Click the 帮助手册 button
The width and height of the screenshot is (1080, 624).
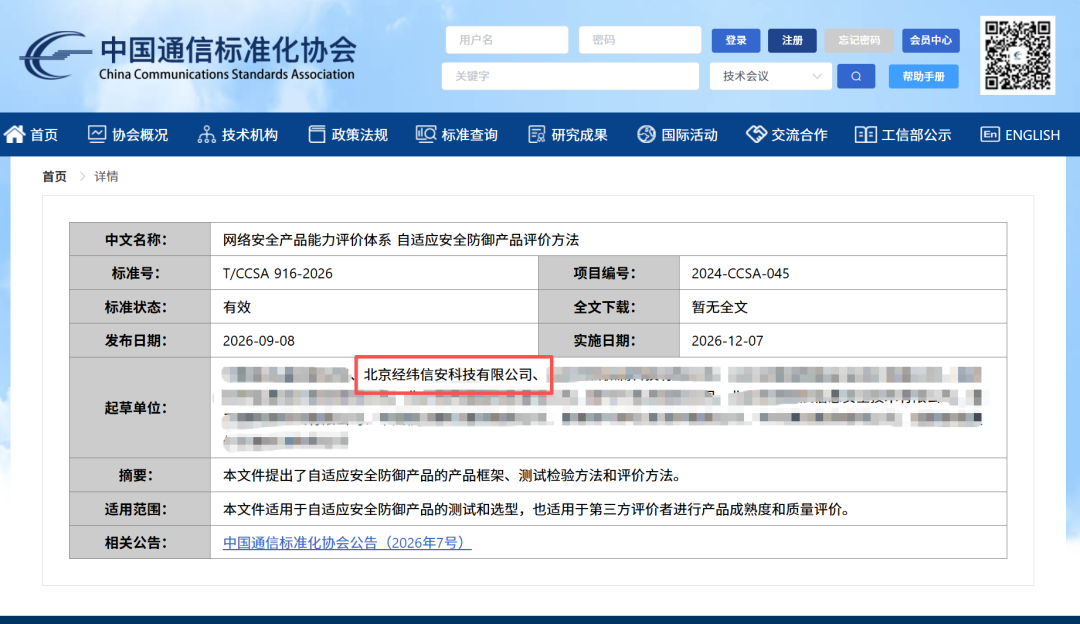pos(924,76)
